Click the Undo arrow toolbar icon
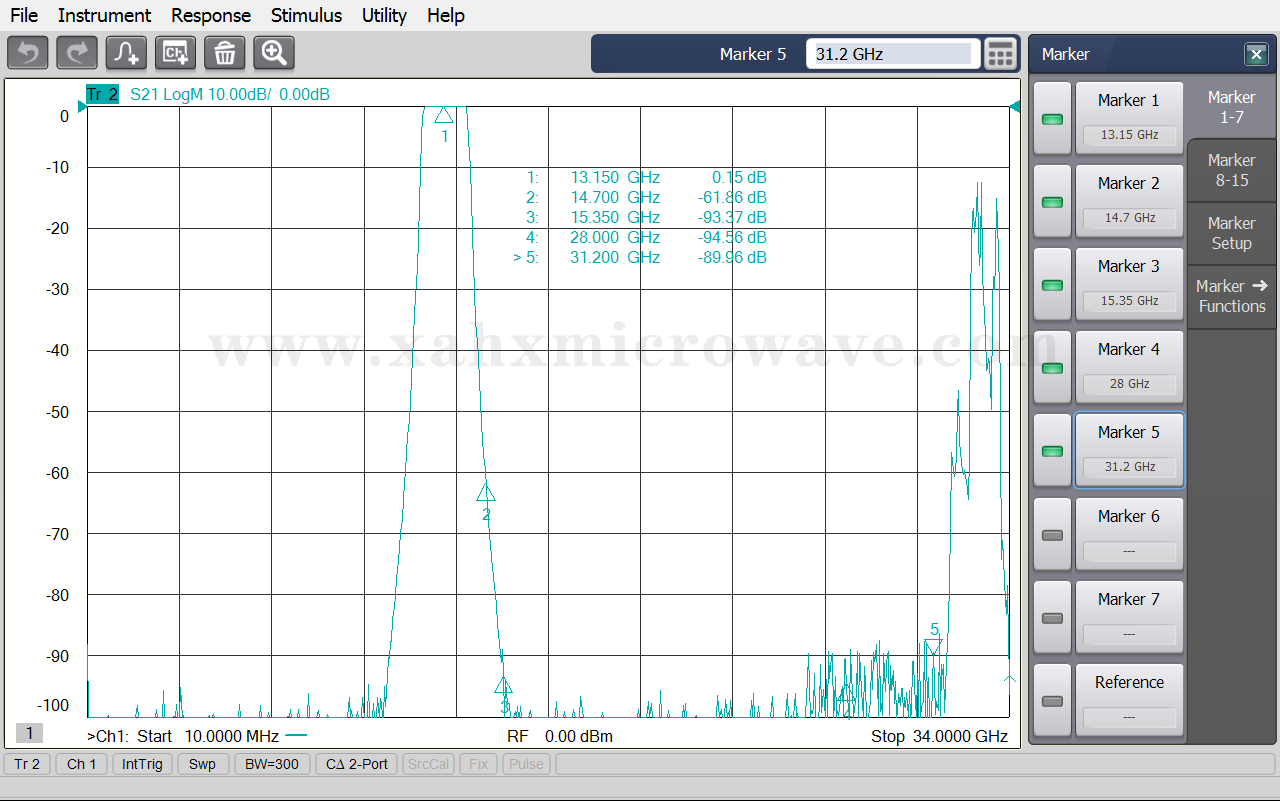 point(27,53)
